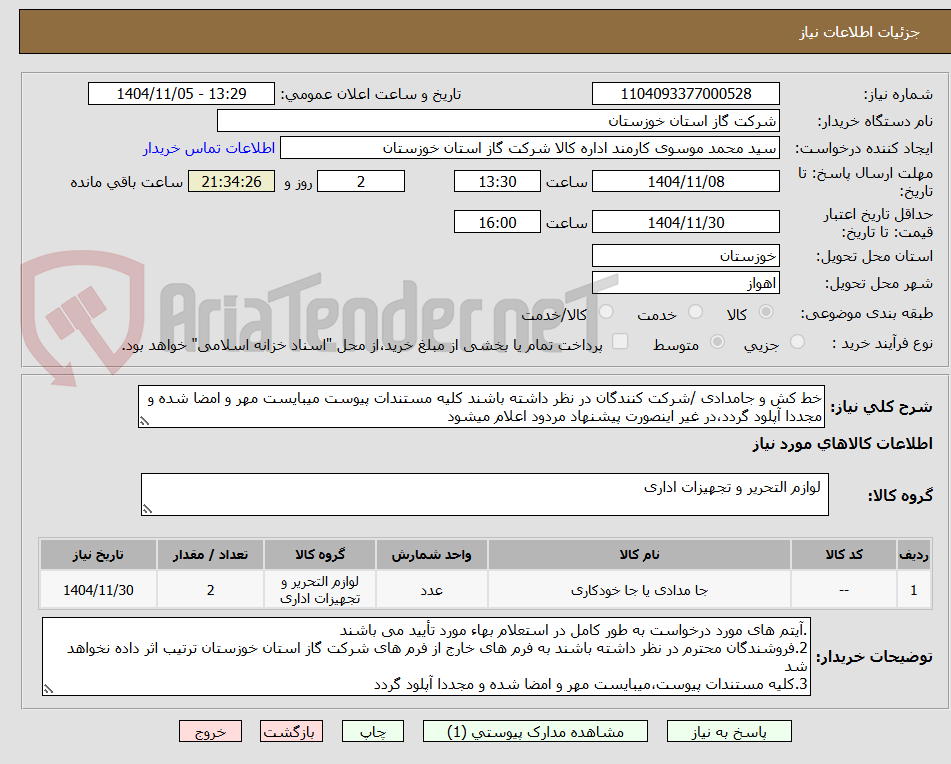Select the کالا radio button

pos(766,312)
